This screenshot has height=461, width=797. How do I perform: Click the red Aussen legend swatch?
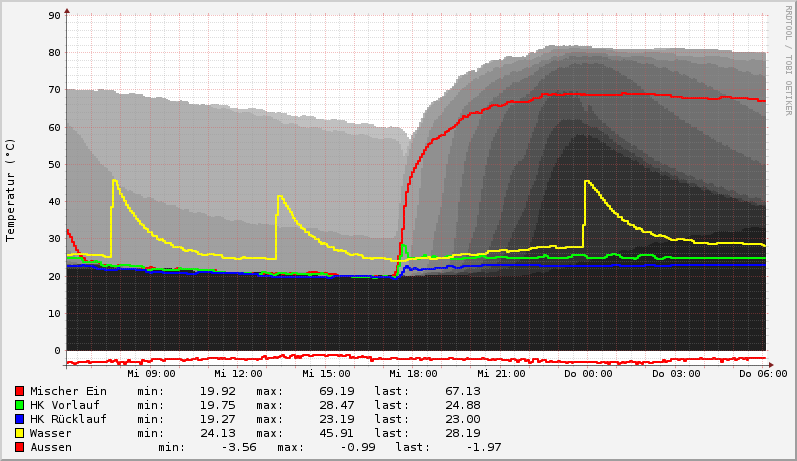(19, 447)
